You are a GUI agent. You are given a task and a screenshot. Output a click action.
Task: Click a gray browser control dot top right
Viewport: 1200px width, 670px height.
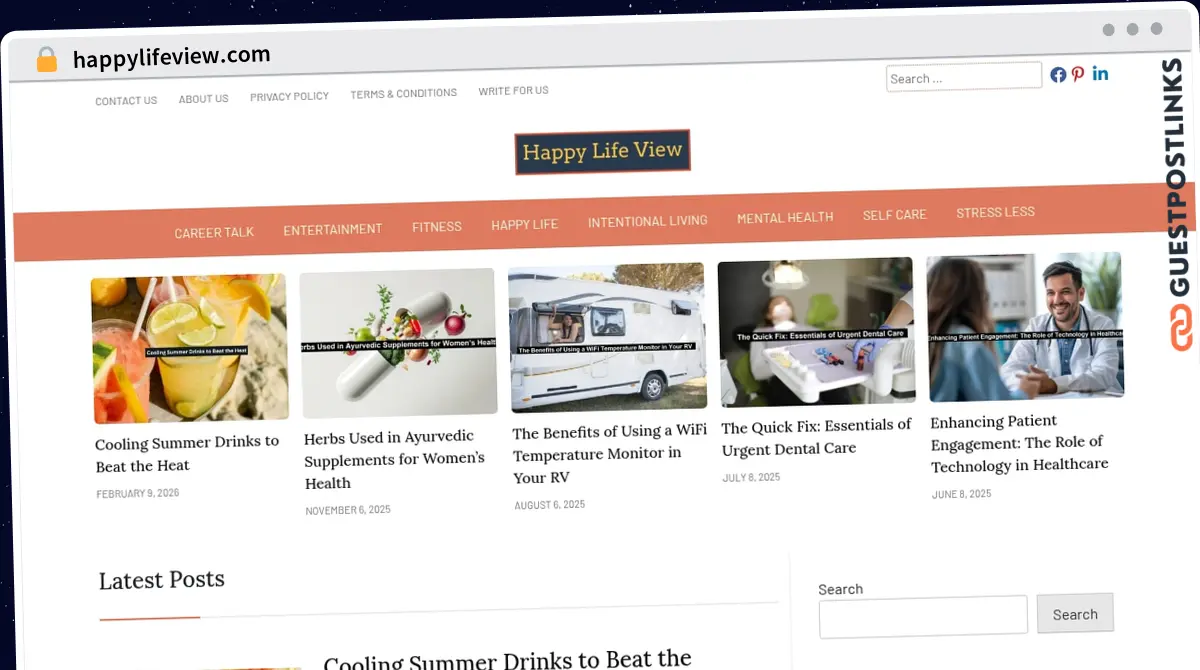pos(1109,30)
